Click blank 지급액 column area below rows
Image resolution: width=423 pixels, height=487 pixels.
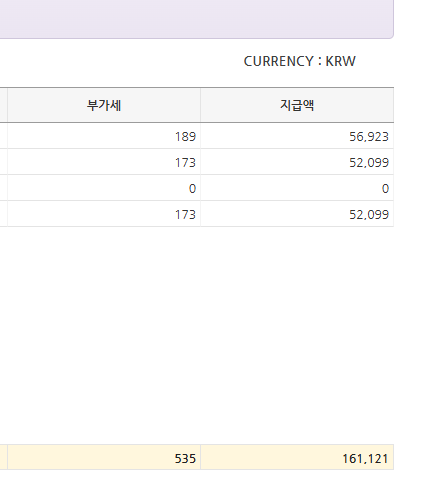click(x=297, y=335)
